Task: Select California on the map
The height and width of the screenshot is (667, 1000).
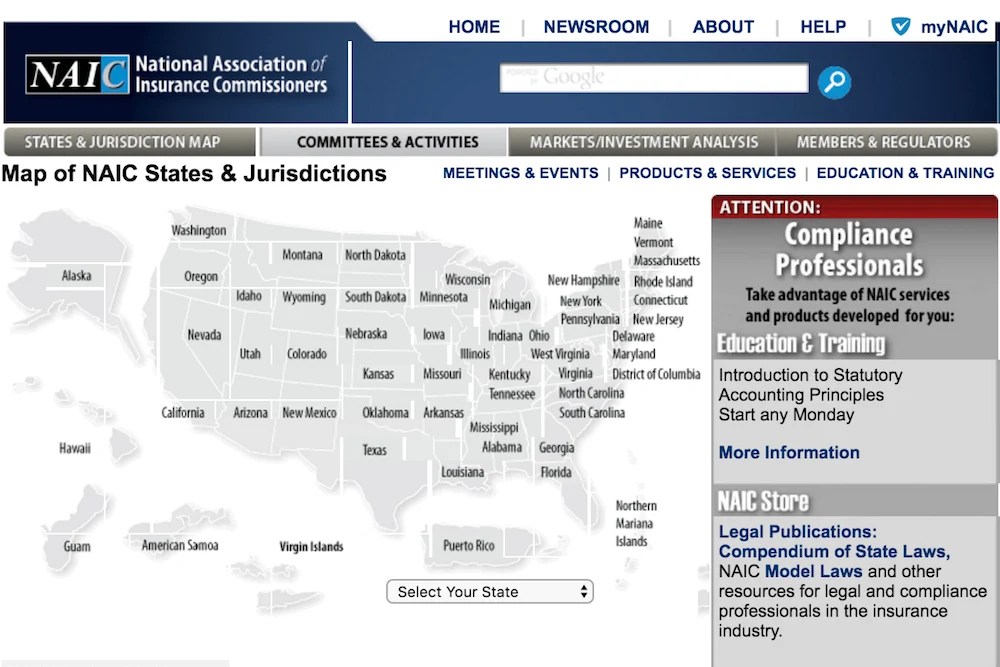Action: coord(182,412)
